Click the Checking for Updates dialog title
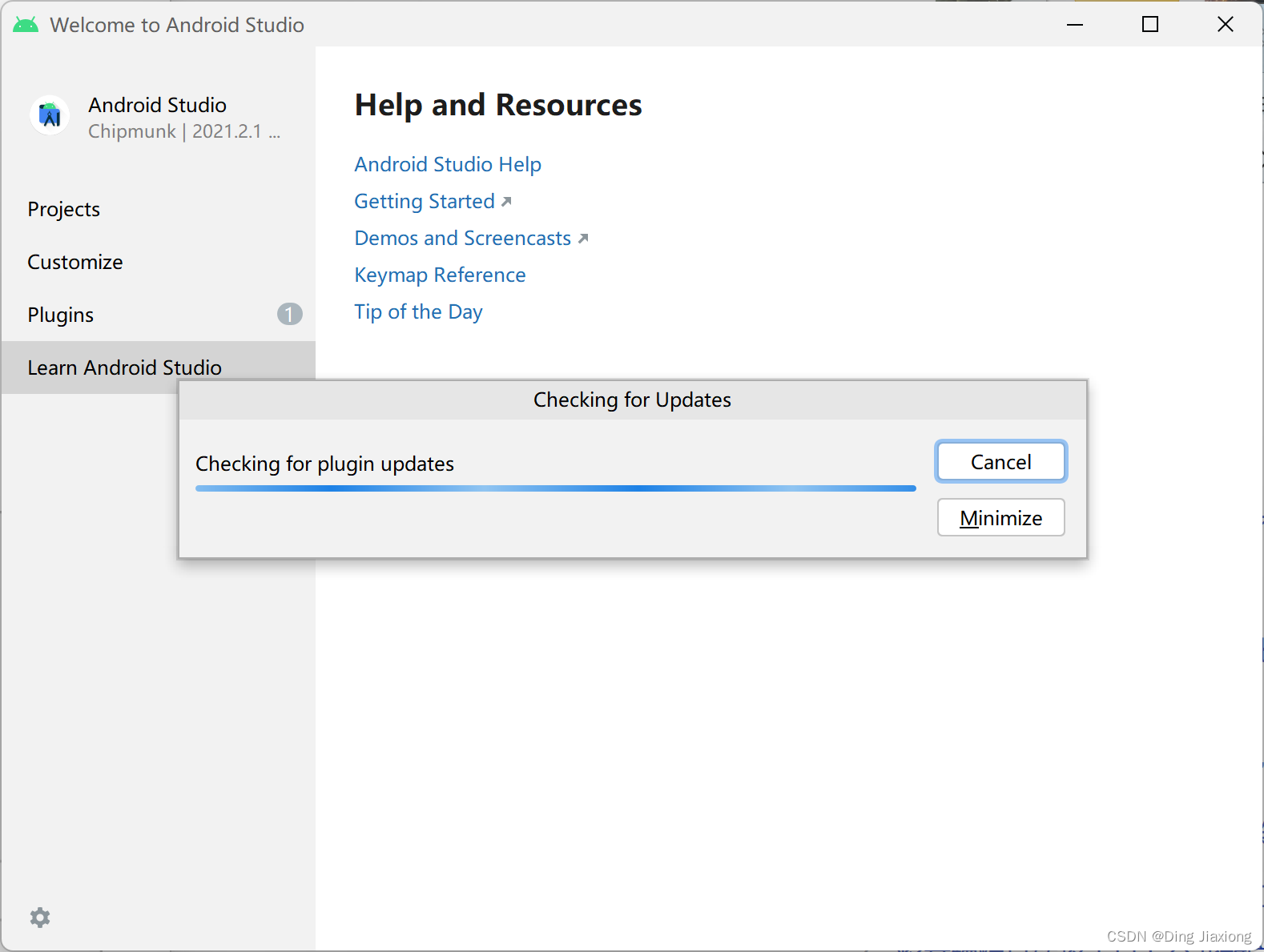This screenshot has width=1264, height=952. point(632,400)
